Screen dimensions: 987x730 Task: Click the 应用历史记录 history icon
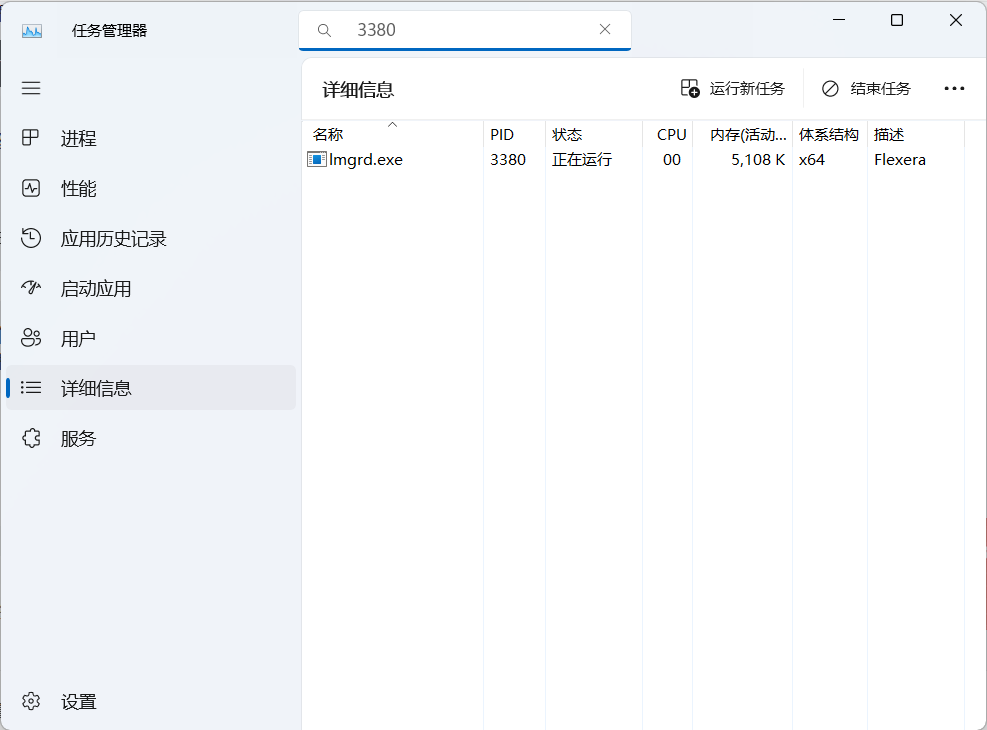coord(31,238)
